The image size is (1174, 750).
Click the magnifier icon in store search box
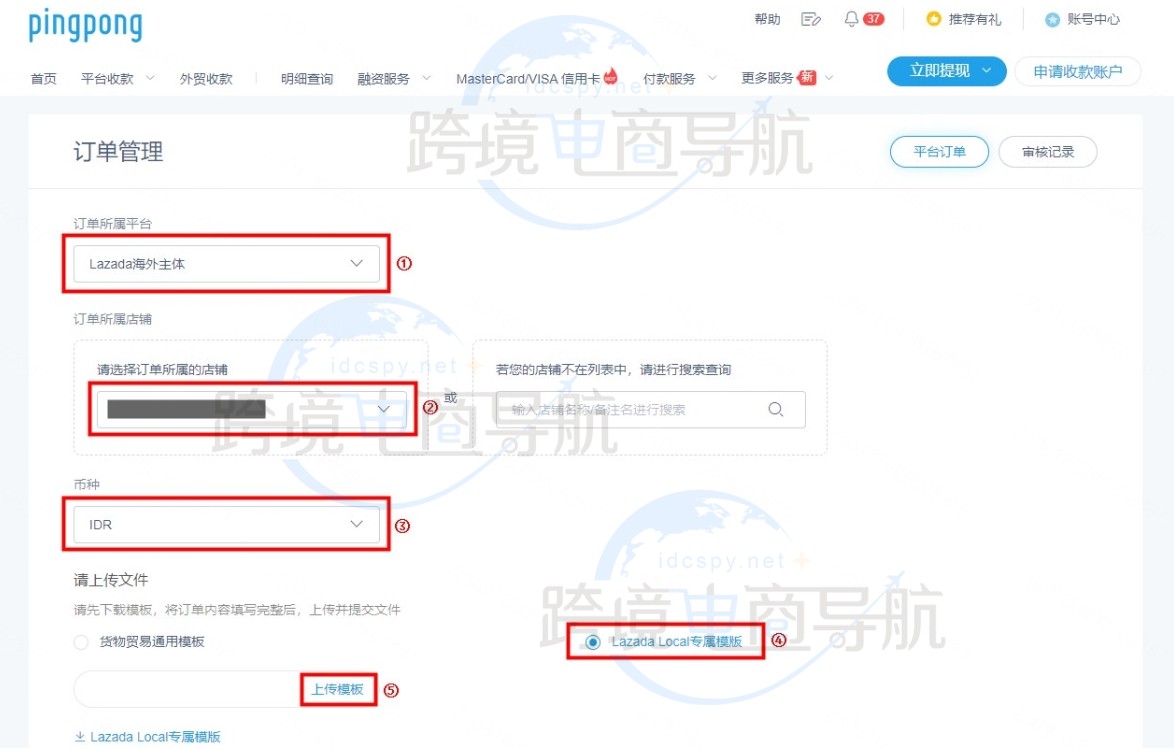pos(775,409)
